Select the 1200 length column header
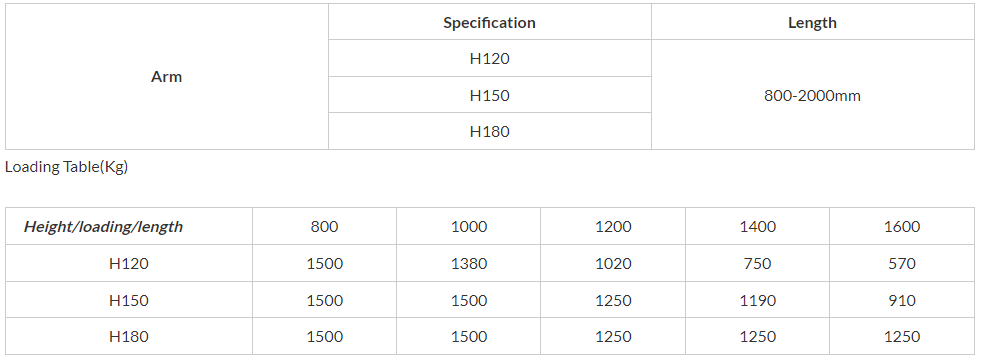Viewport: 981px width, 360px height. 613,227
